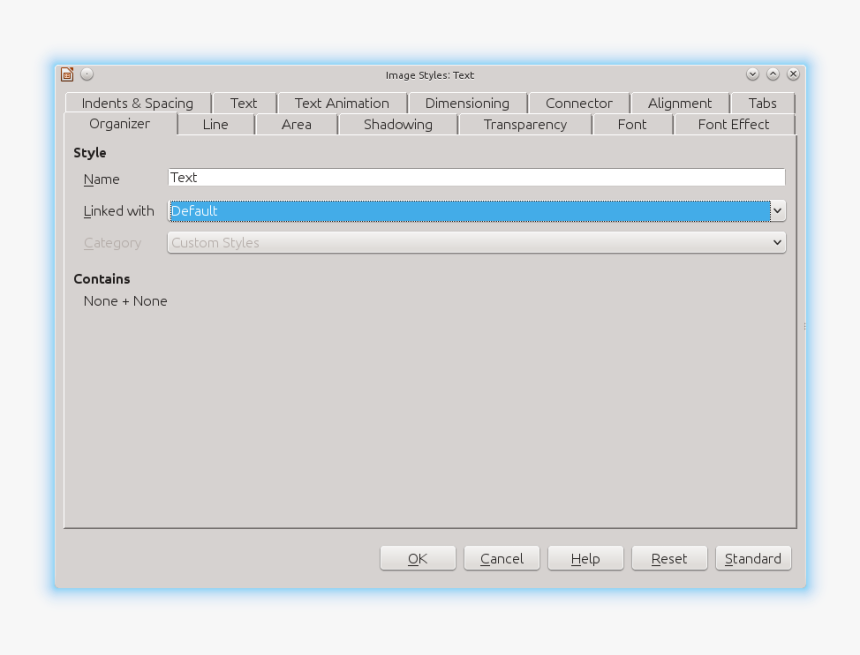860x655 pixels.
Task: Switch to the Indents & Spacing tab
Action: (x=137, y=103)
